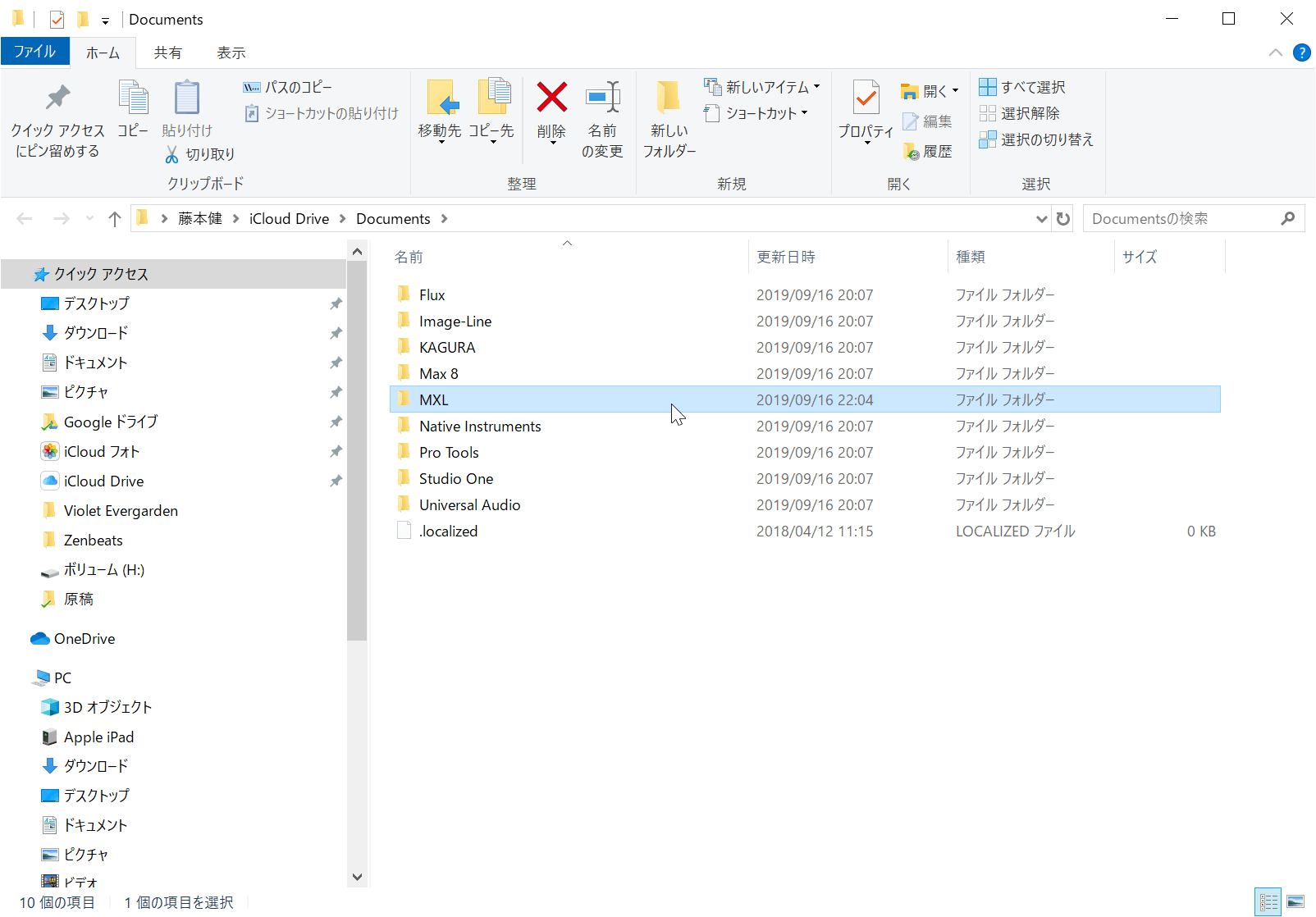Screen dimensions: 1316x917
Task: Click 藤本健 in breadcrumb path
Action: click(x=200, y=219)
